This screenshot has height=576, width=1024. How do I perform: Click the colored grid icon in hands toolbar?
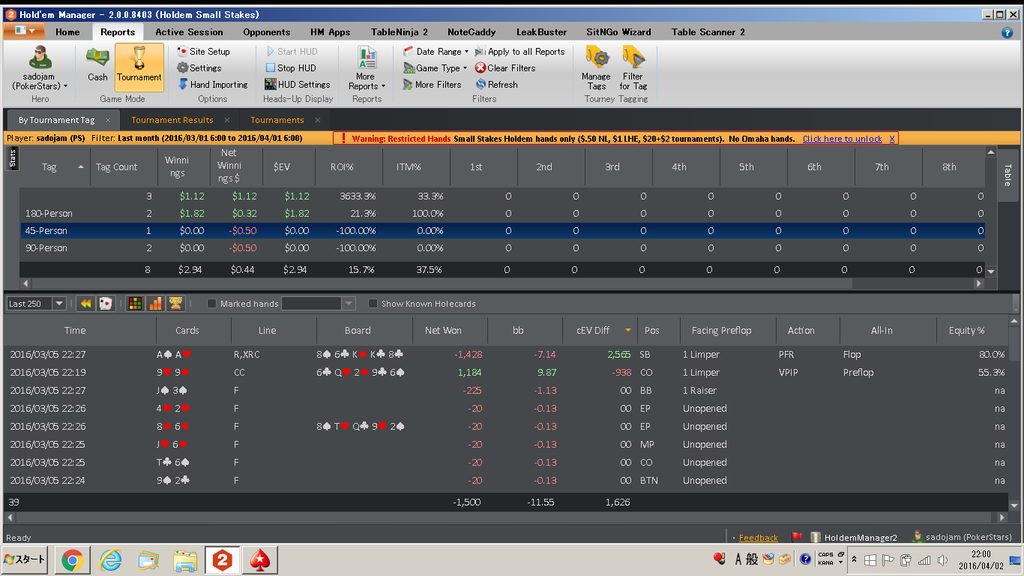[135, 304]
